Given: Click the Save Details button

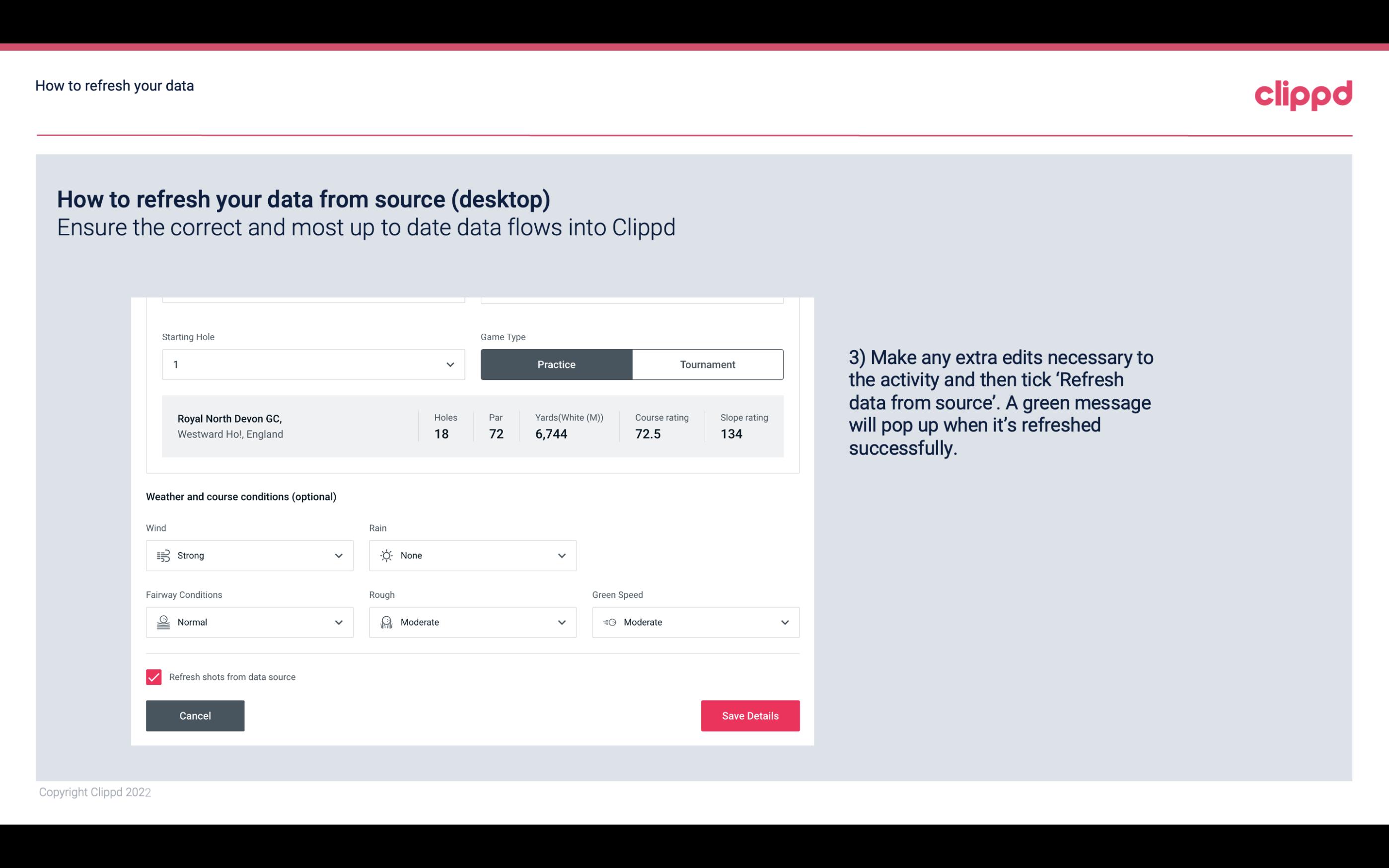Looking at the screenshot, I should pos(750,715).
